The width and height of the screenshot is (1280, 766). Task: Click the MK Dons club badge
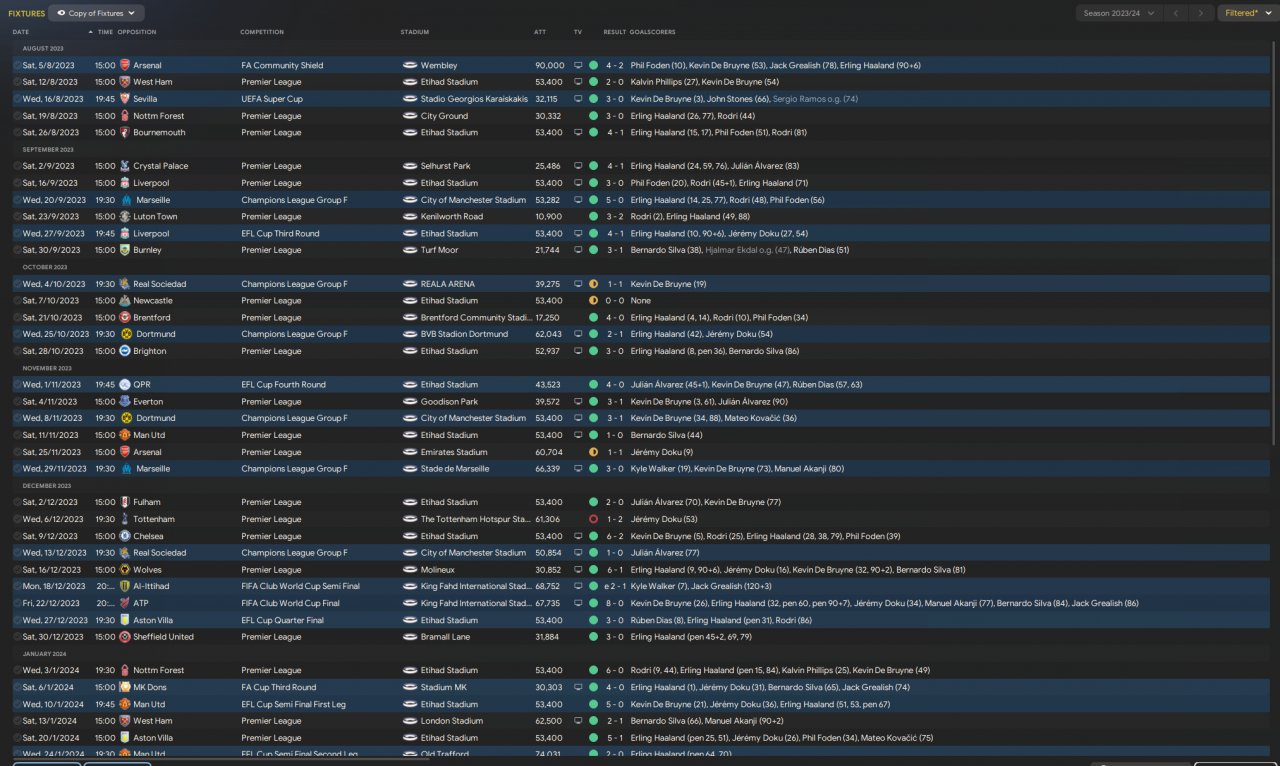(125, 687)
